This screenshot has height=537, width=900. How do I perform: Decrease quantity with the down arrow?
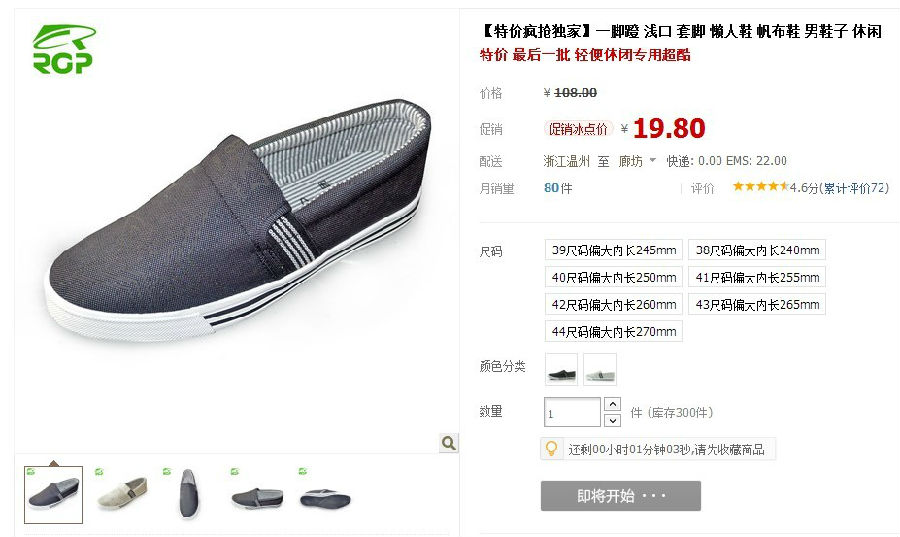tap(612, 420)
